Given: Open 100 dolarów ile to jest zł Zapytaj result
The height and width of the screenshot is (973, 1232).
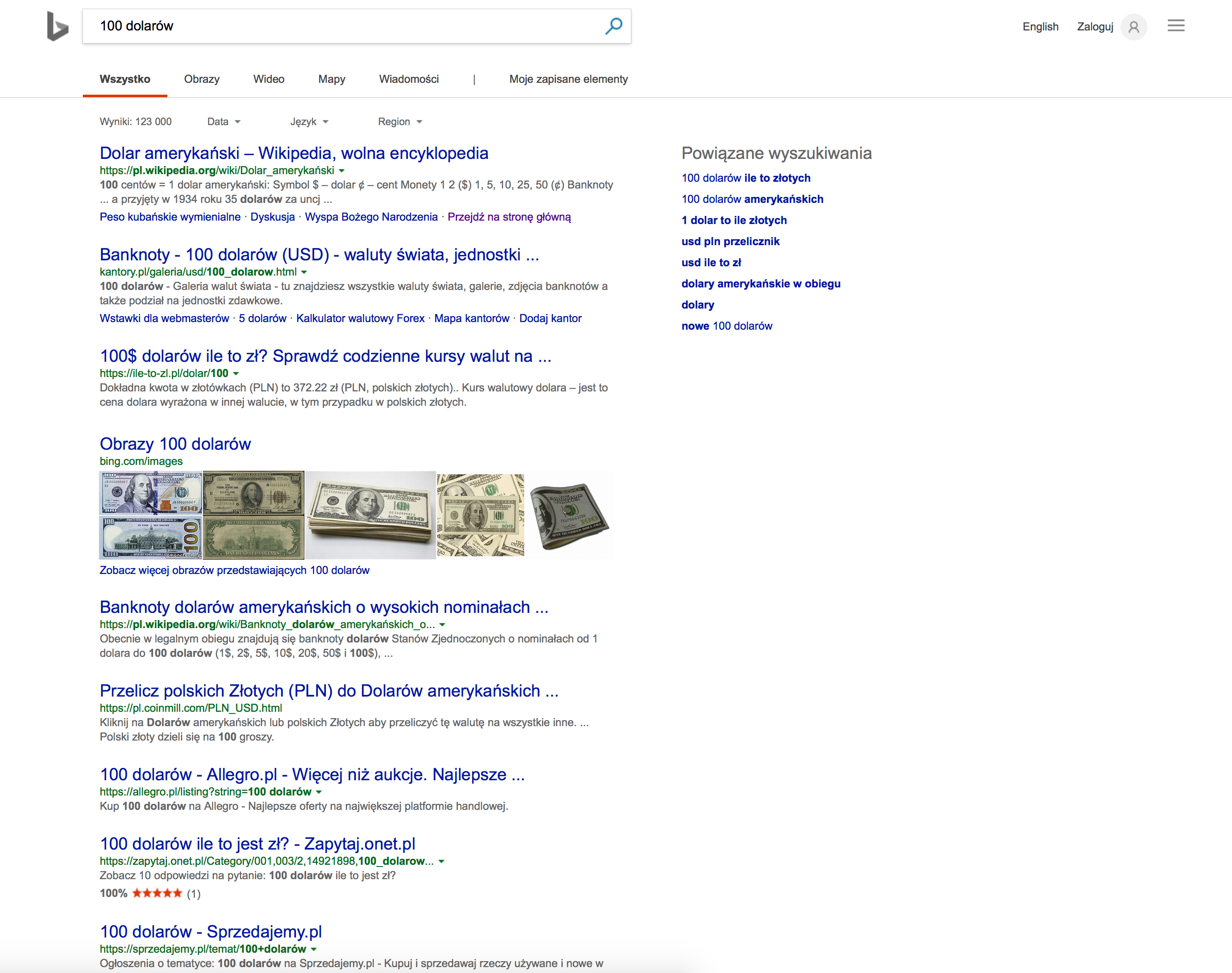Looking at the screenshot, I should [x=257, y=844].
